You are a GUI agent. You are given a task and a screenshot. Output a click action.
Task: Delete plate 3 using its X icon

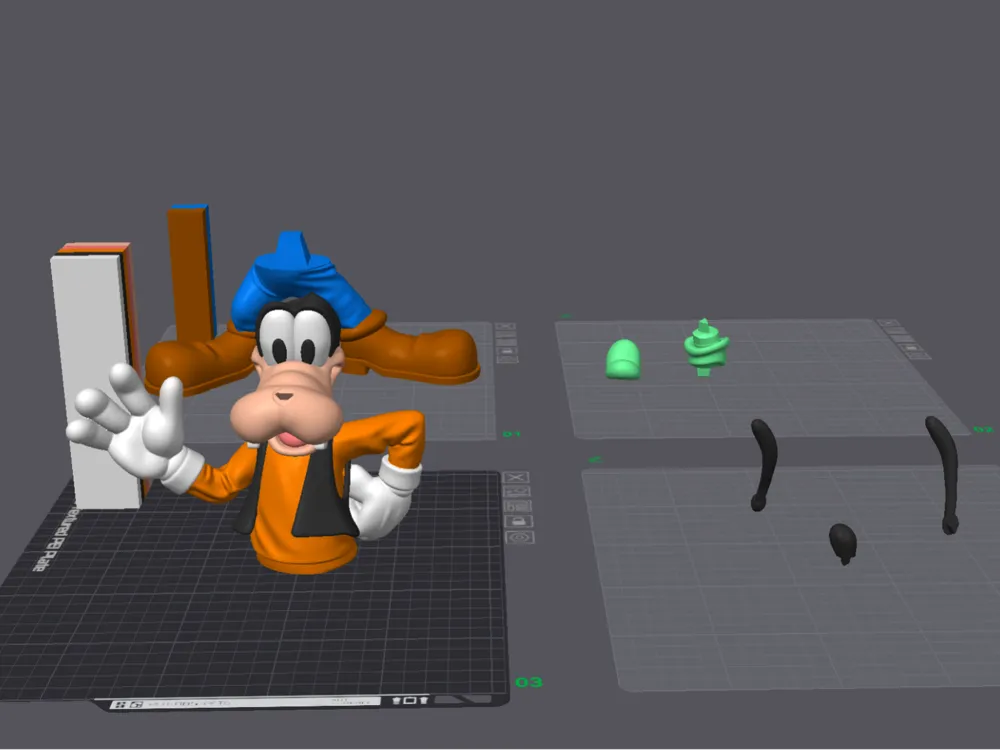[x=516, y=477]
